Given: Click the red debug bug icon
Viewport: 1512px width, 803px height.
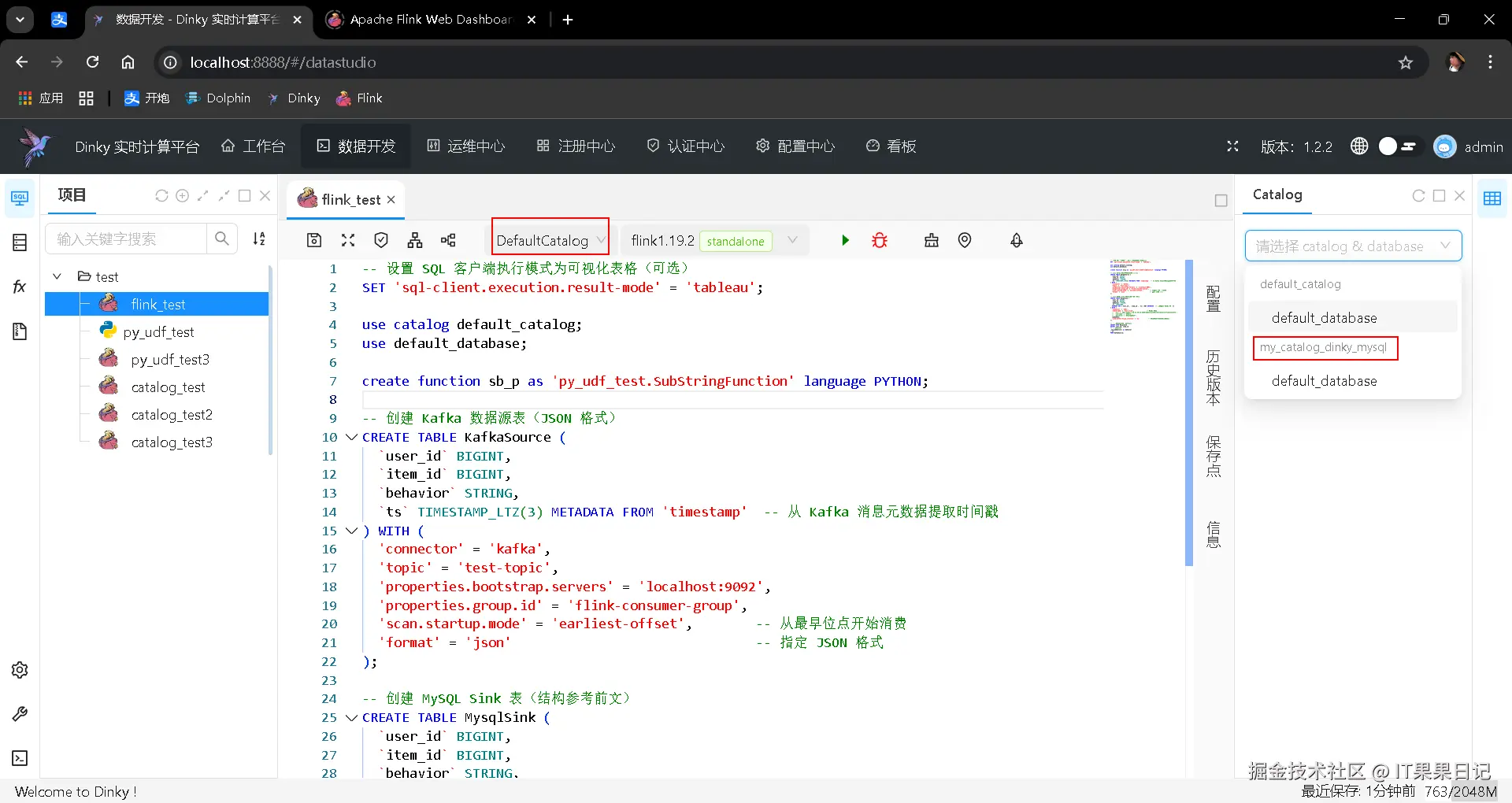Looking at the screenshot, I should [880, 240].
